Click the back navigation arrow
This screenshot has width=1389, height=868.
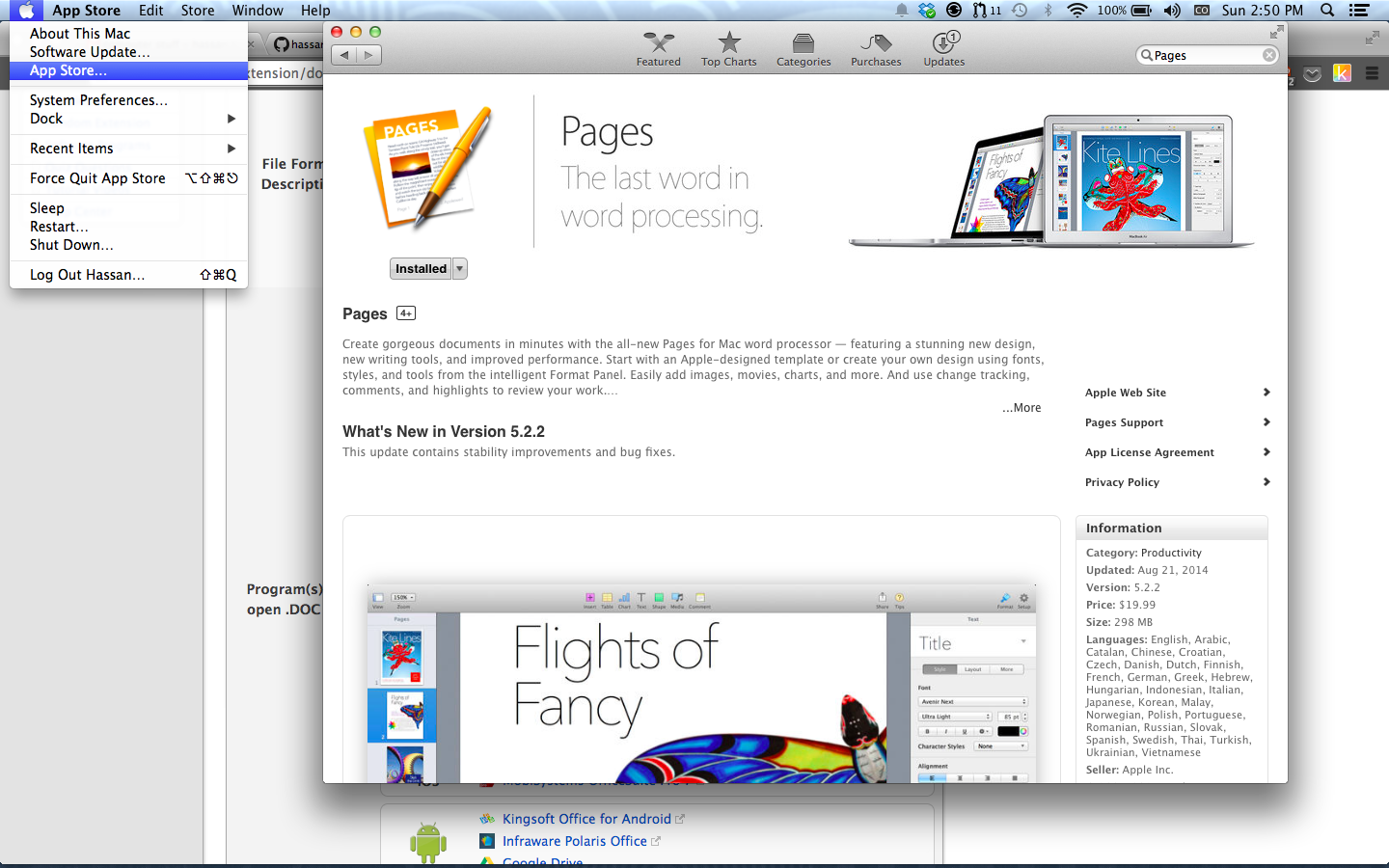coord(344,55)
